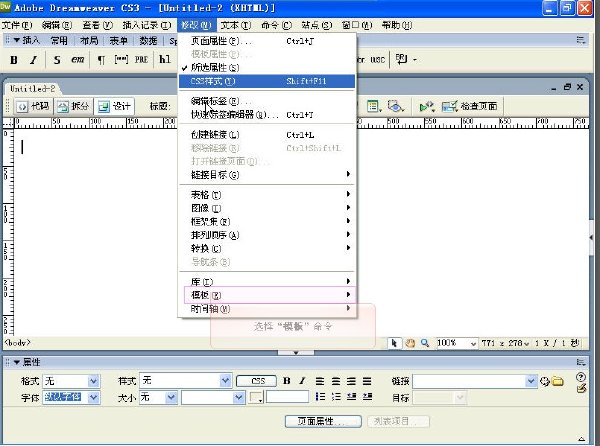
Task: Click the Visual aids icon
Action: [x=395, y=106]
